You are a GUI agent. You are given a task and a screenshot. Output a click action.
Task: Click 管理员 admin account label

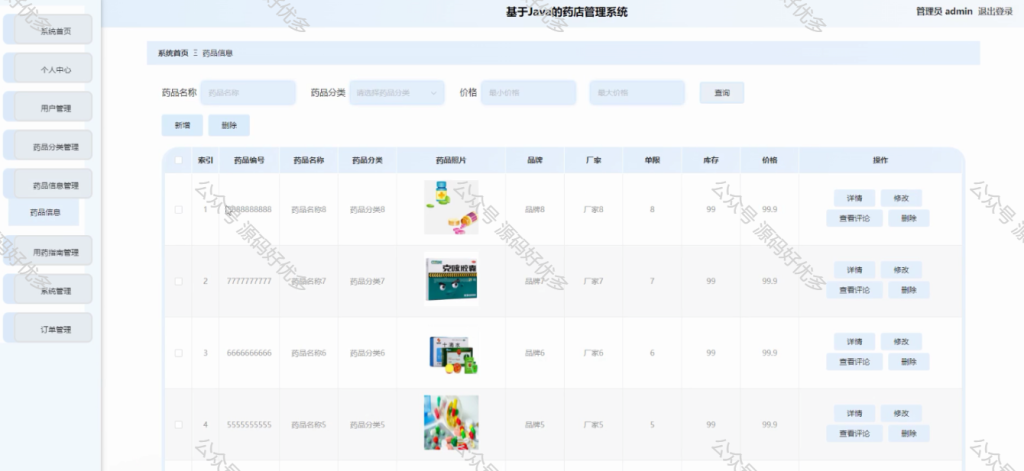tap(944, 12)
